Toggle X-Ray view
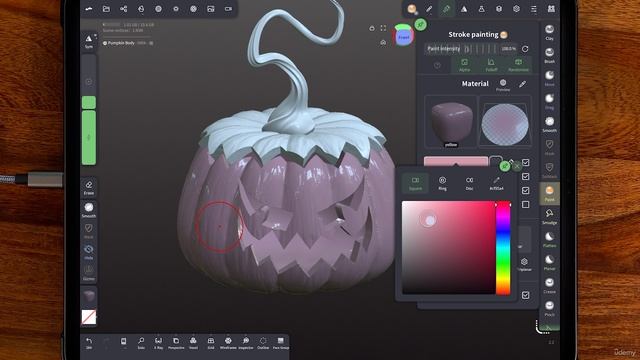 click(158, 343)
